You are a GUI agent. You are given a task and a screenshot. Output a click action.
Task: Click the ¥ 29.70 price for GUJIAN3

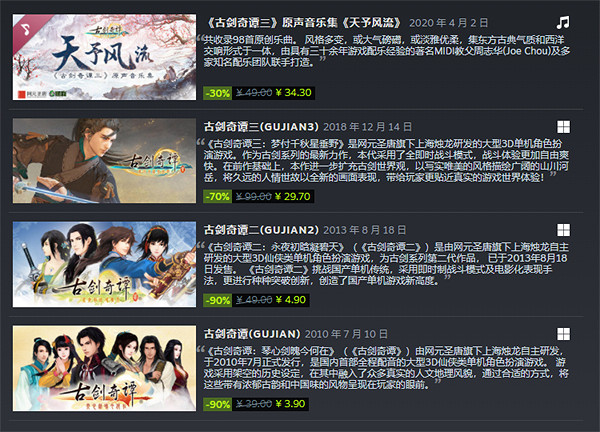293,197
